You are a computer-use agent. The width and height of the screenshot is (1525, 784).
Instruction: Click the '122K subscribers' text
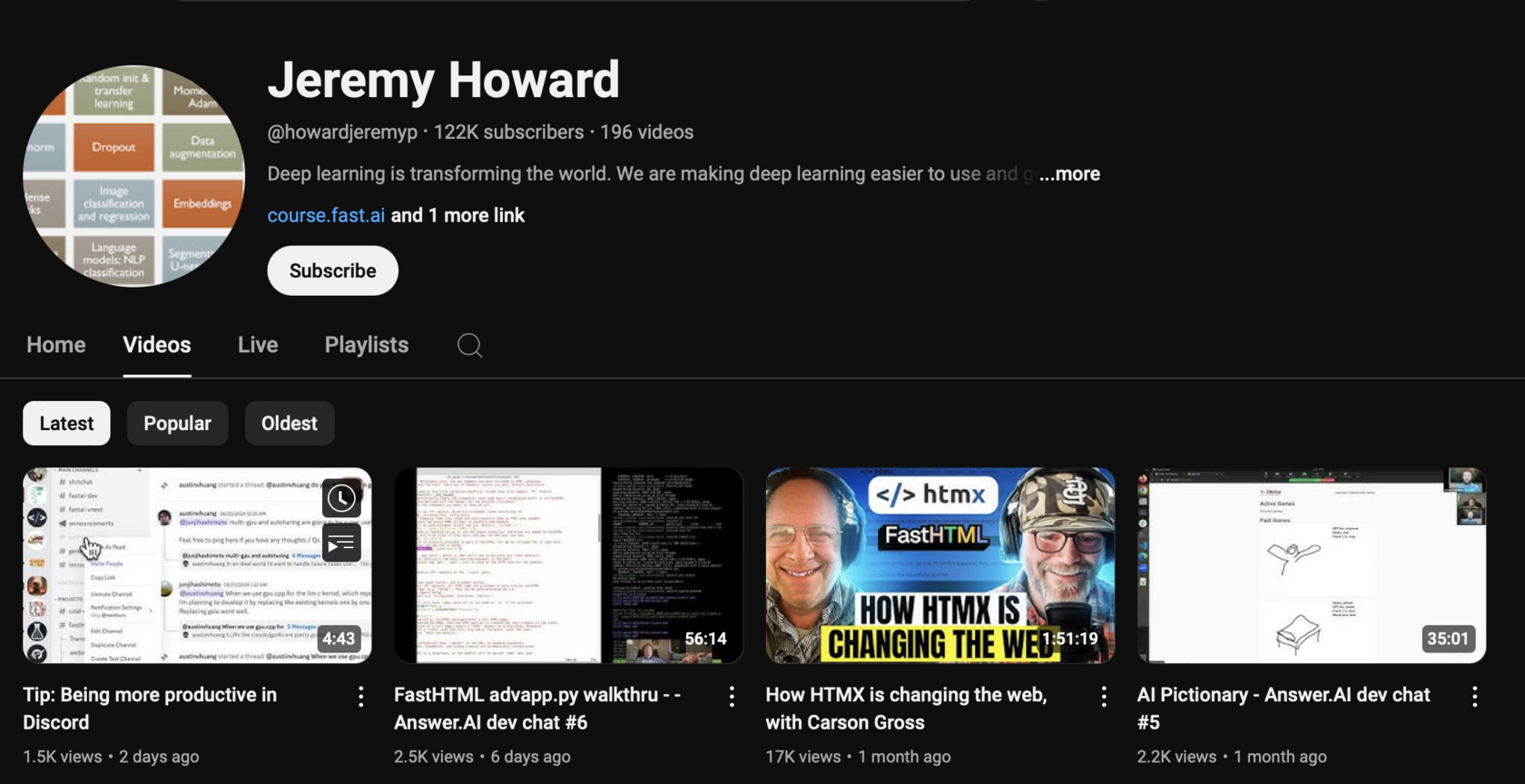tap(508, 132)
